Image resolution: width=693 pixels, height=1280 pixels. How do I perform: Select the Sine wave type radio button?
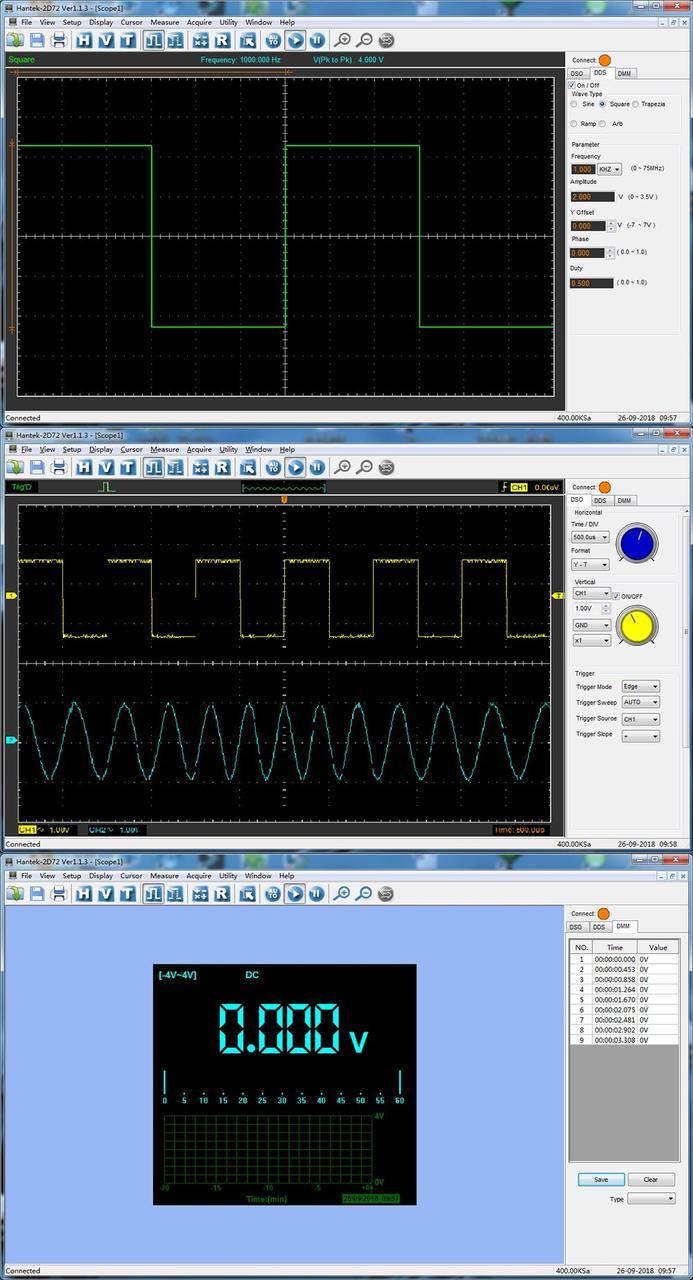tap(574, 104)
